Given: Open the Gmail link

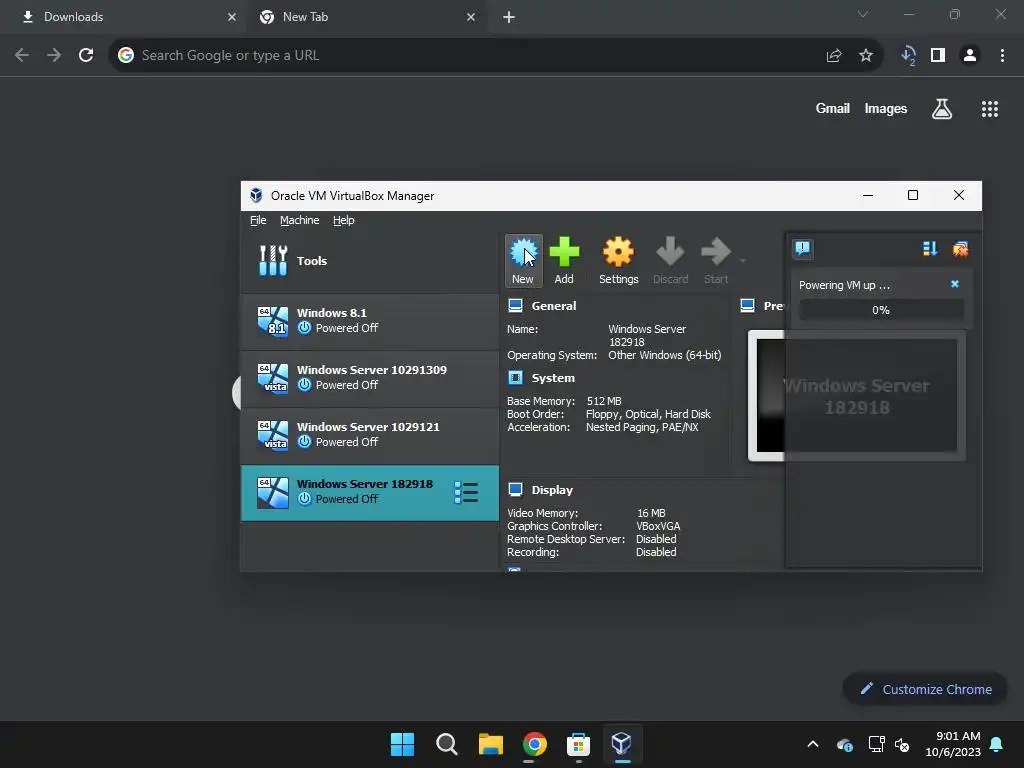Looking at the screenshot, I should click(833, 108).
